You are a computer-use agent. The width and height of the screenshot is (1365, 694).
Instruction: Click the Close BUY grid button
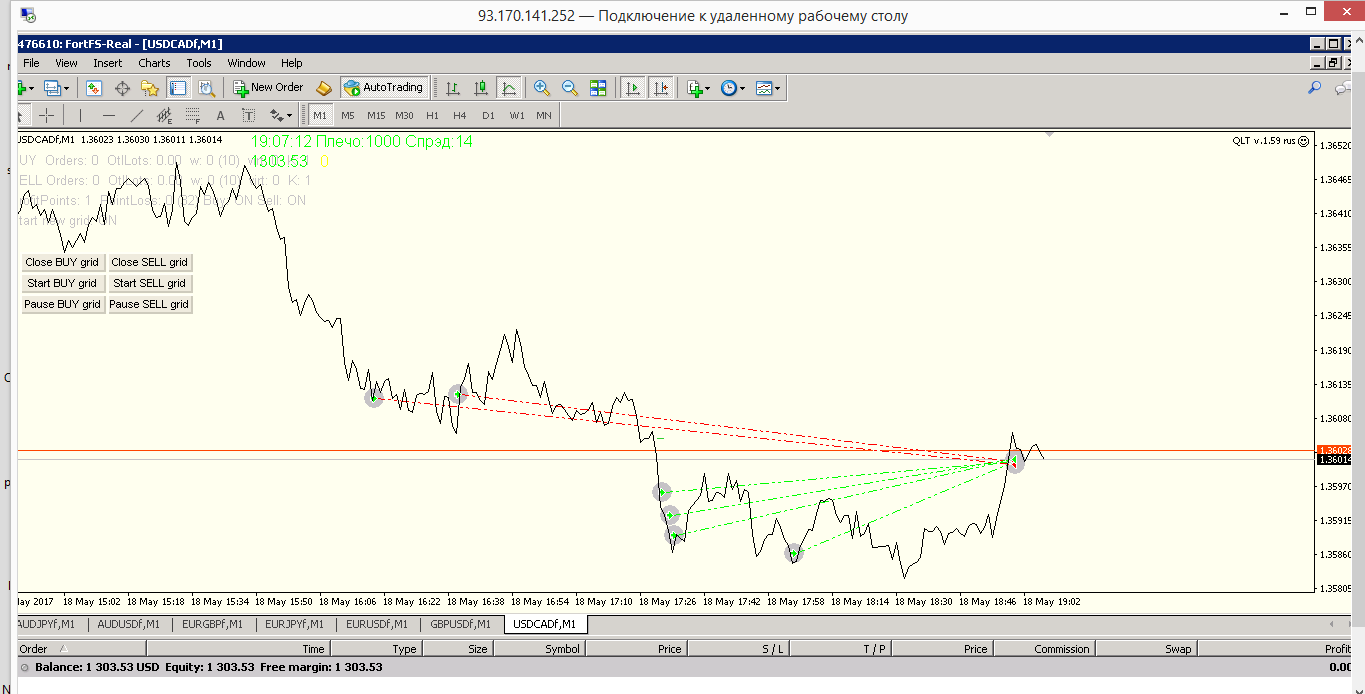pyautogui.click(x=62, y=262)
